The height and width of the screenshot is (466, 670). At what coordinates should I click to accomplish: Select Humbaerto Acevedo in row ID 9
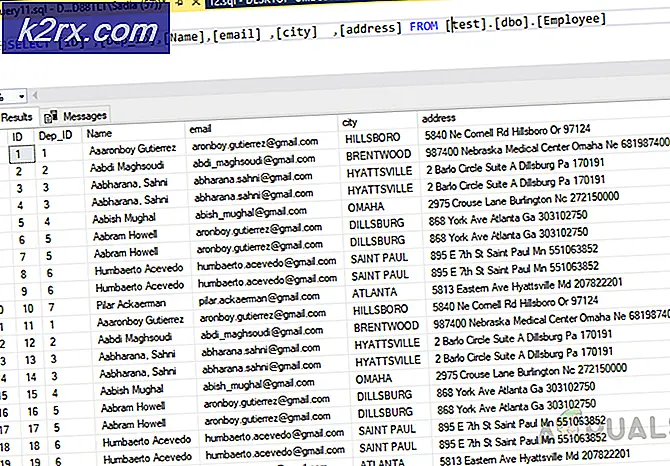click(x=139, y=287)
